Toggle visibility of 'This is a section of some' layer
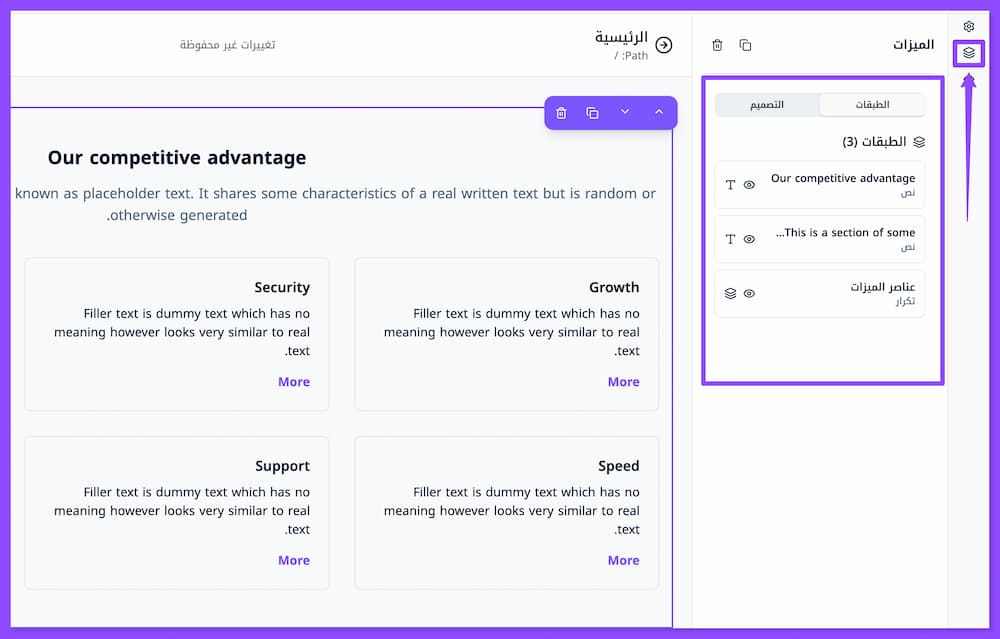The image size is (1000, 639). point(749,239)
